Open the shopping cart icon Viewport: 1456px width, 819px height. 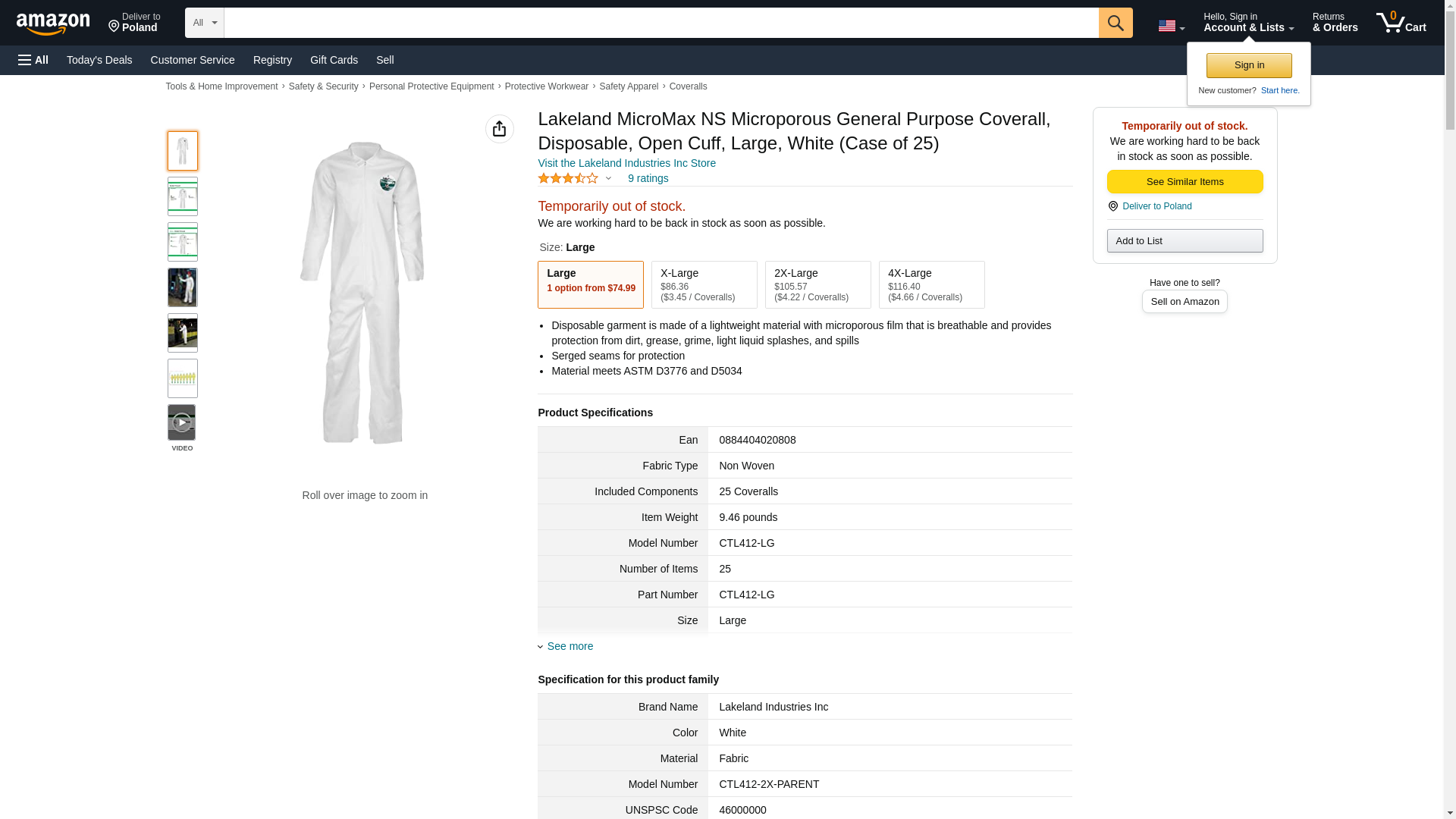click(x=1400, y=23)
